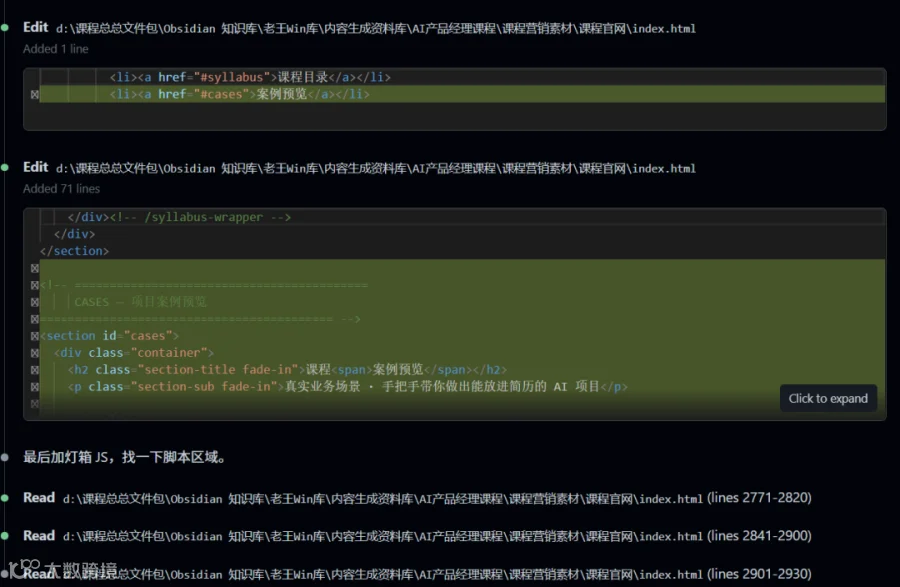The height and width of the screenshot is (587, 900).
Task: Click the grey dot beside the "最后加灯箱 JS" message
Action: (x=5, y=457)
